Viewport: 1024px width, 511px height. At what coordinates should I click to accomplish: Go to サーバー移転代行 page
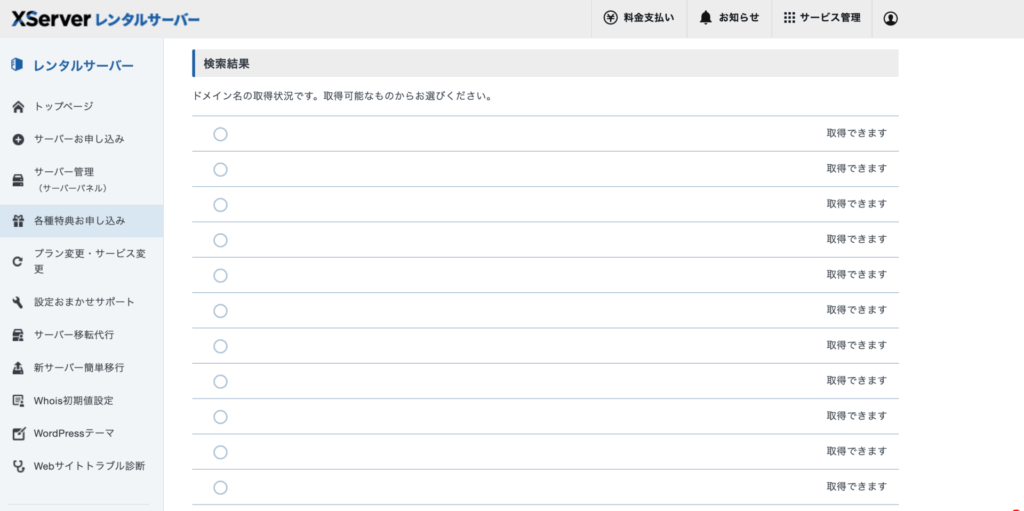[x=79, y=335]
